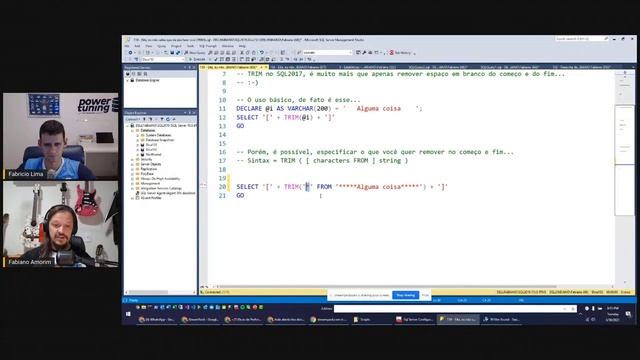Click the Windows Start button
The width and height of the screenshot is (640, 360).
tap(128, 314)
